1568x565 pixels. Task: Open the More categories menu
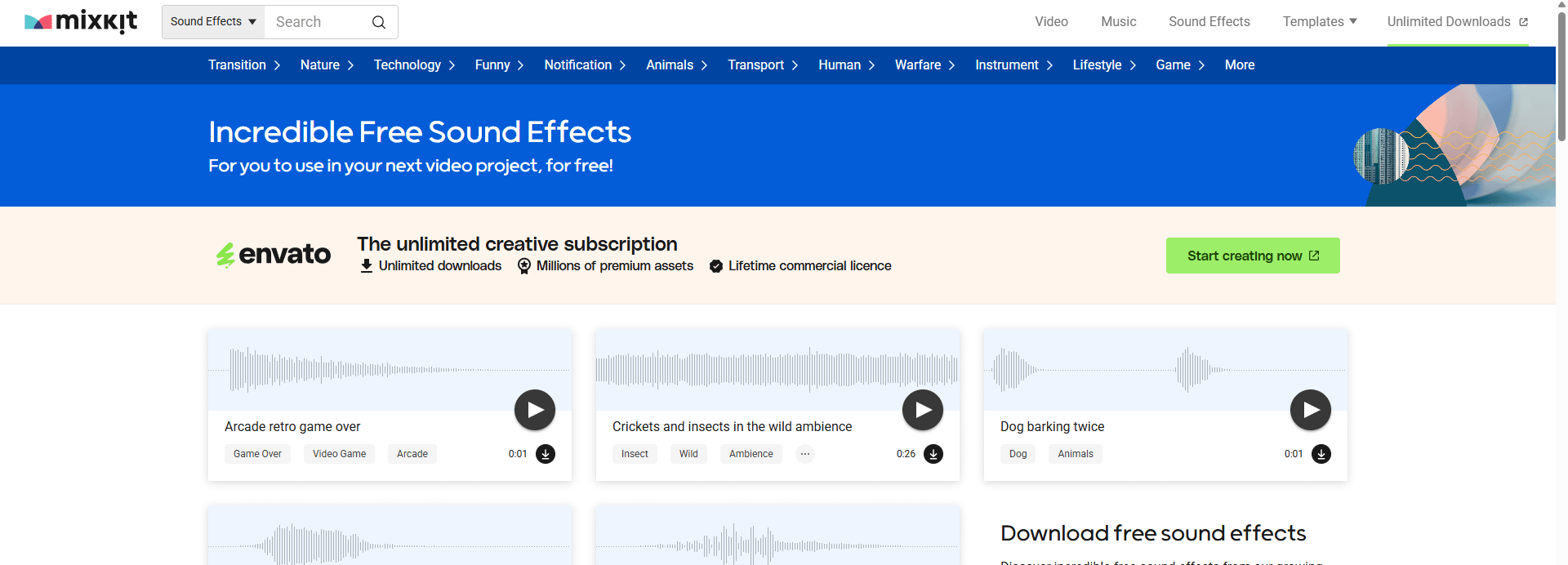pyautogui.click(x=1239, y=65)
